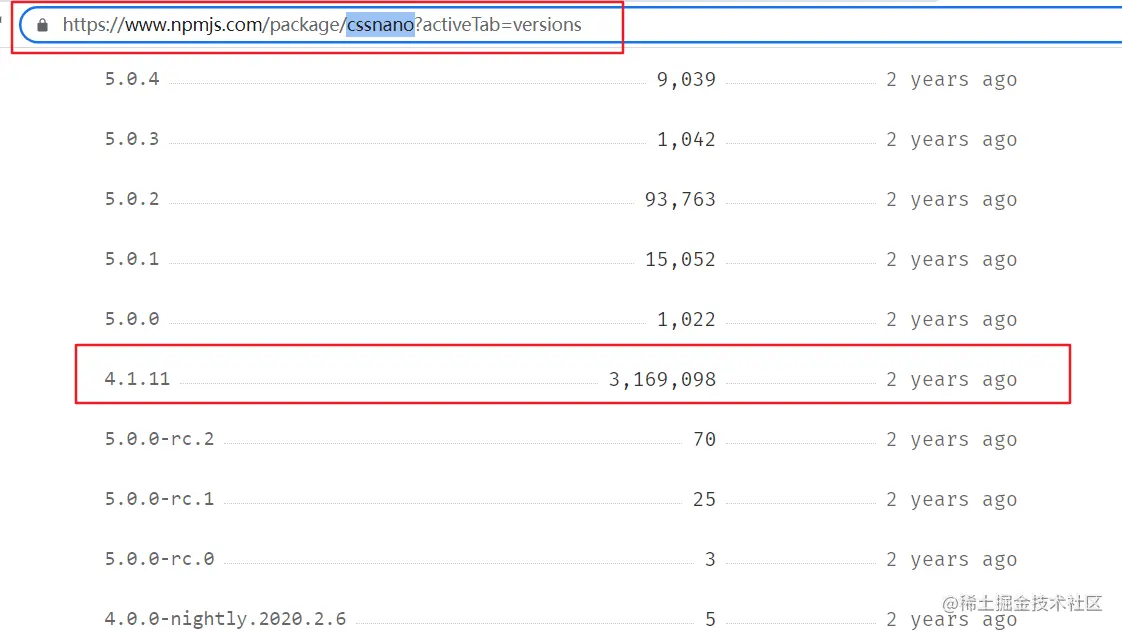Open cssnano version 4.1.11 link
Image resolution: width=1122 pixels, height=633 pixels.
click(137, 379)
